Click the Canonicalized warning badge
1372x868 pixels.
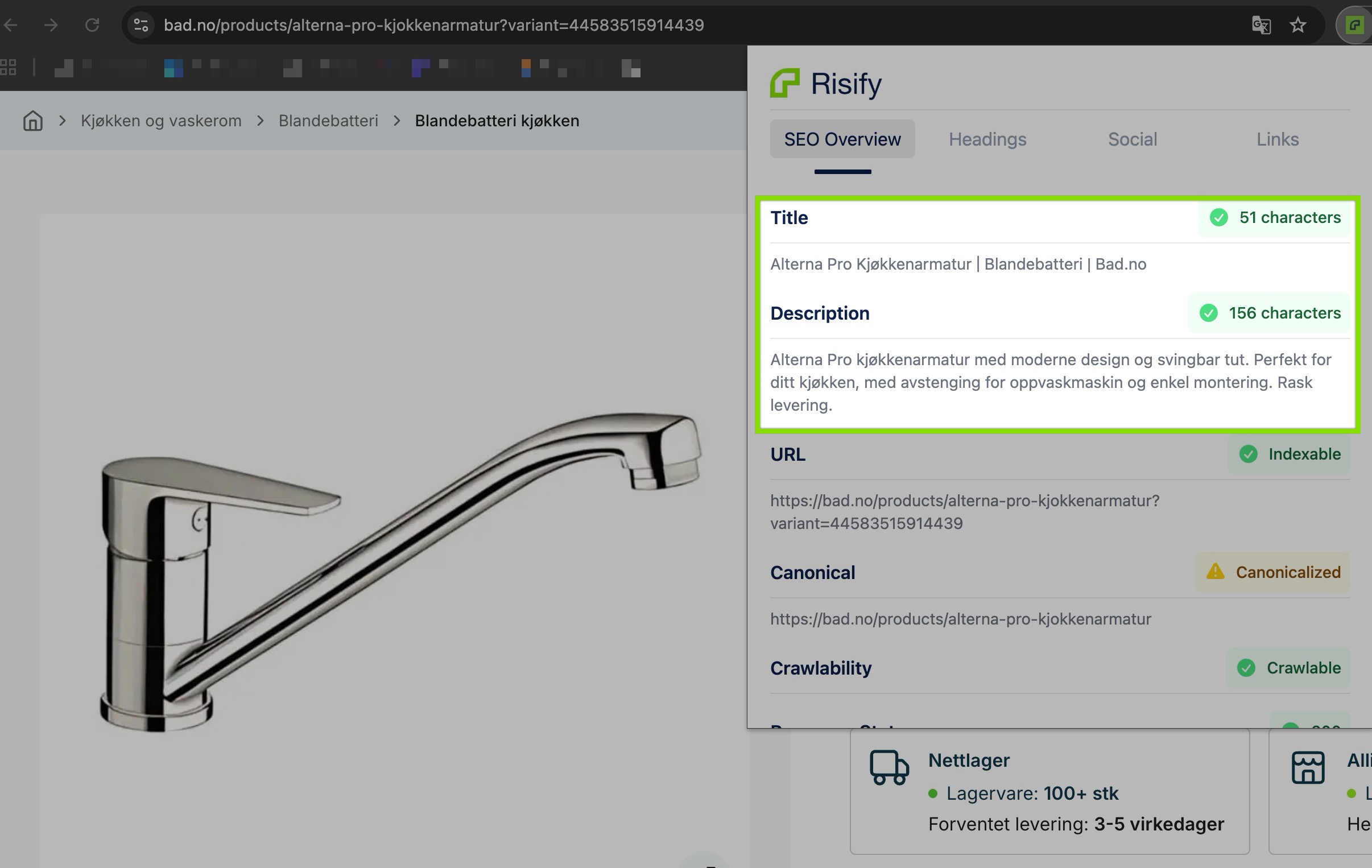1273,572
